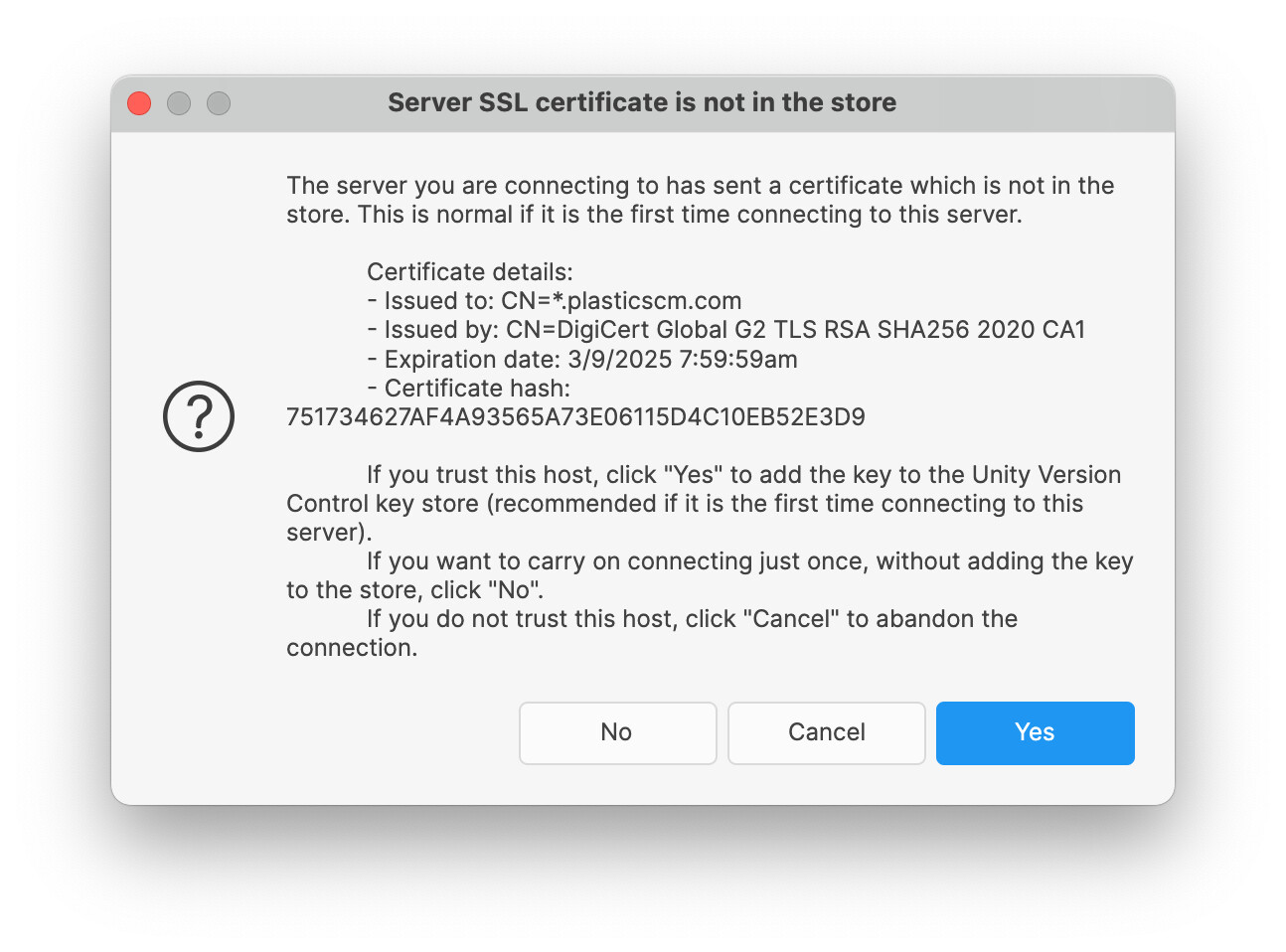Click the dialog title text

coord(641,102)
